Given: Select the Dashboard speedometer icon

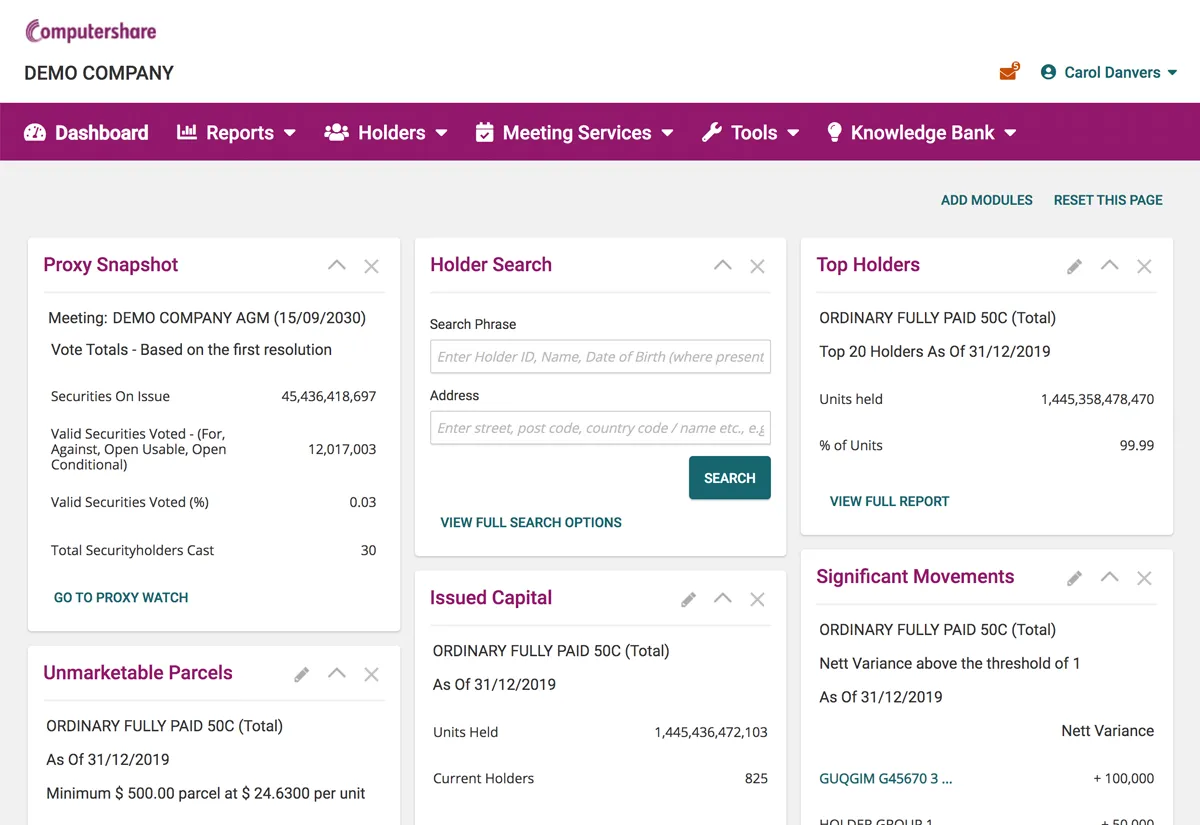Looking at the screenshot, I should pos(36,131).
